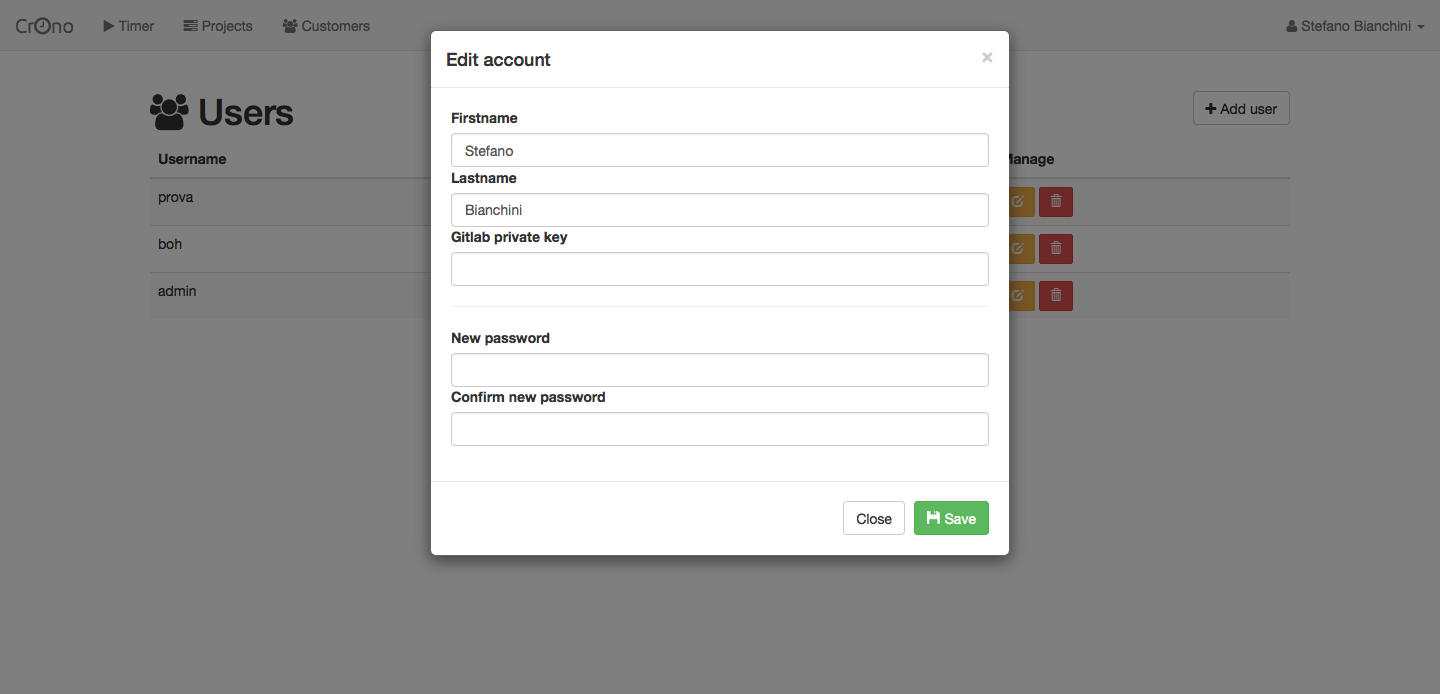Edit the prova user via orange icon
Screen dimensions: 1440x694
1021,201
